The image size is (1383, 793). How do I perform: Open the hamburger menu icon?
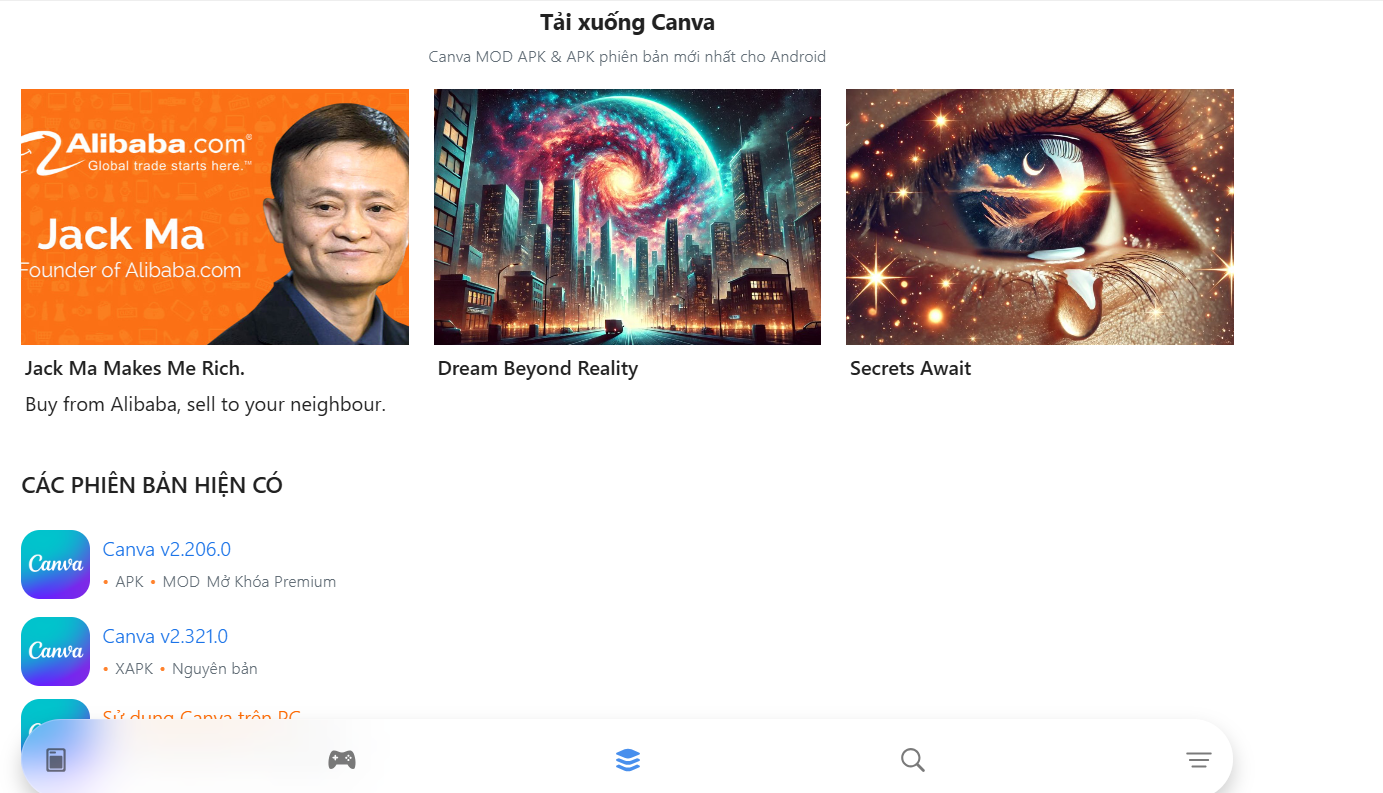(1198, 760)
